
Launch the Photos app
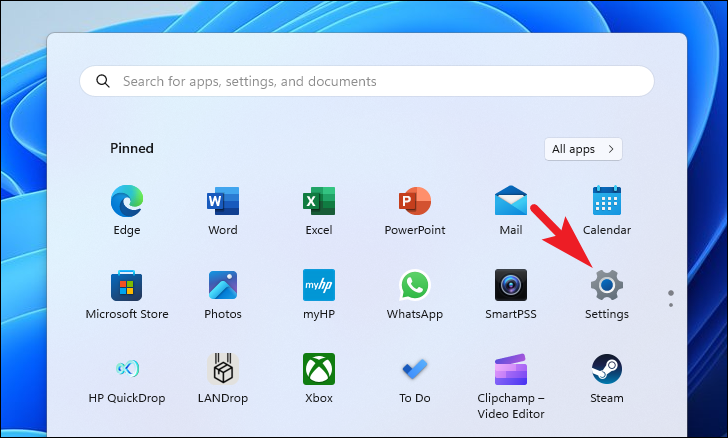click(x=223, y=285)
